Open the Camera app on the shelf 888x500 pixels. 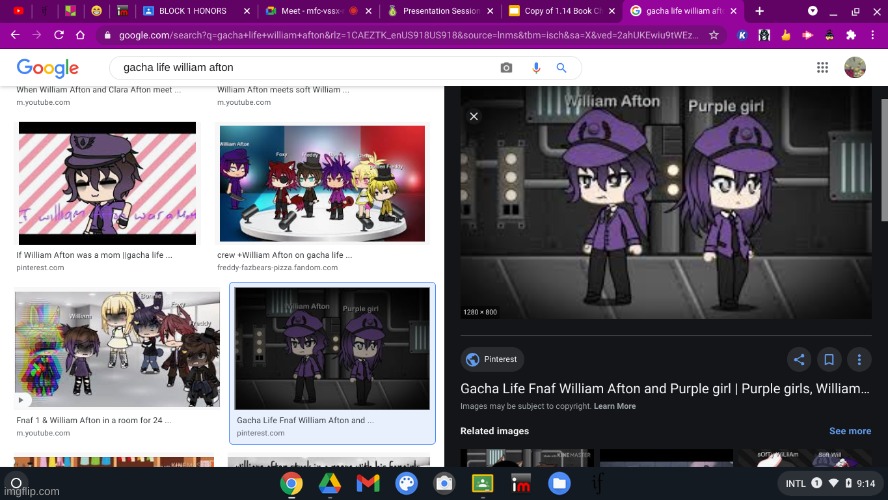(x=444, y=484)
